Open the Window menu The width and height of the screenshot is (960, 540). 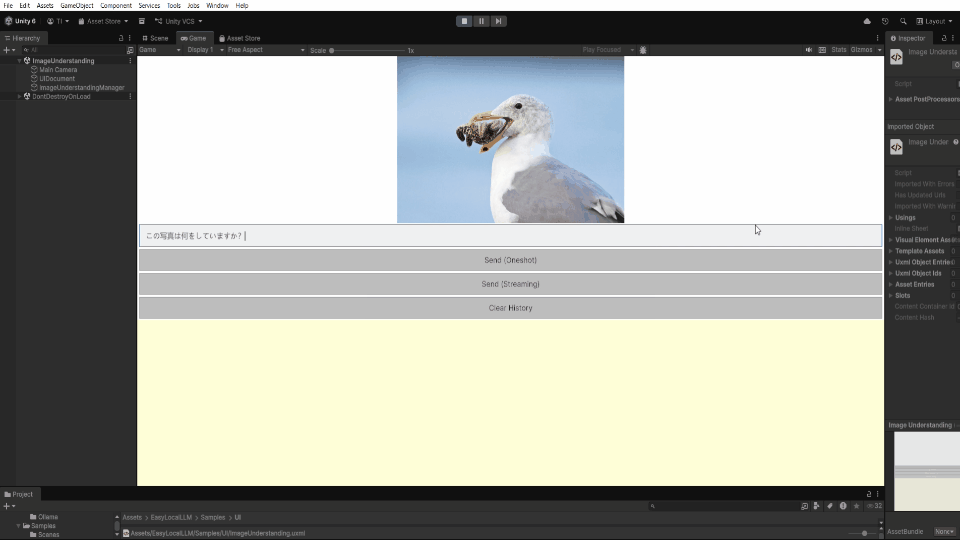[217, 6]
